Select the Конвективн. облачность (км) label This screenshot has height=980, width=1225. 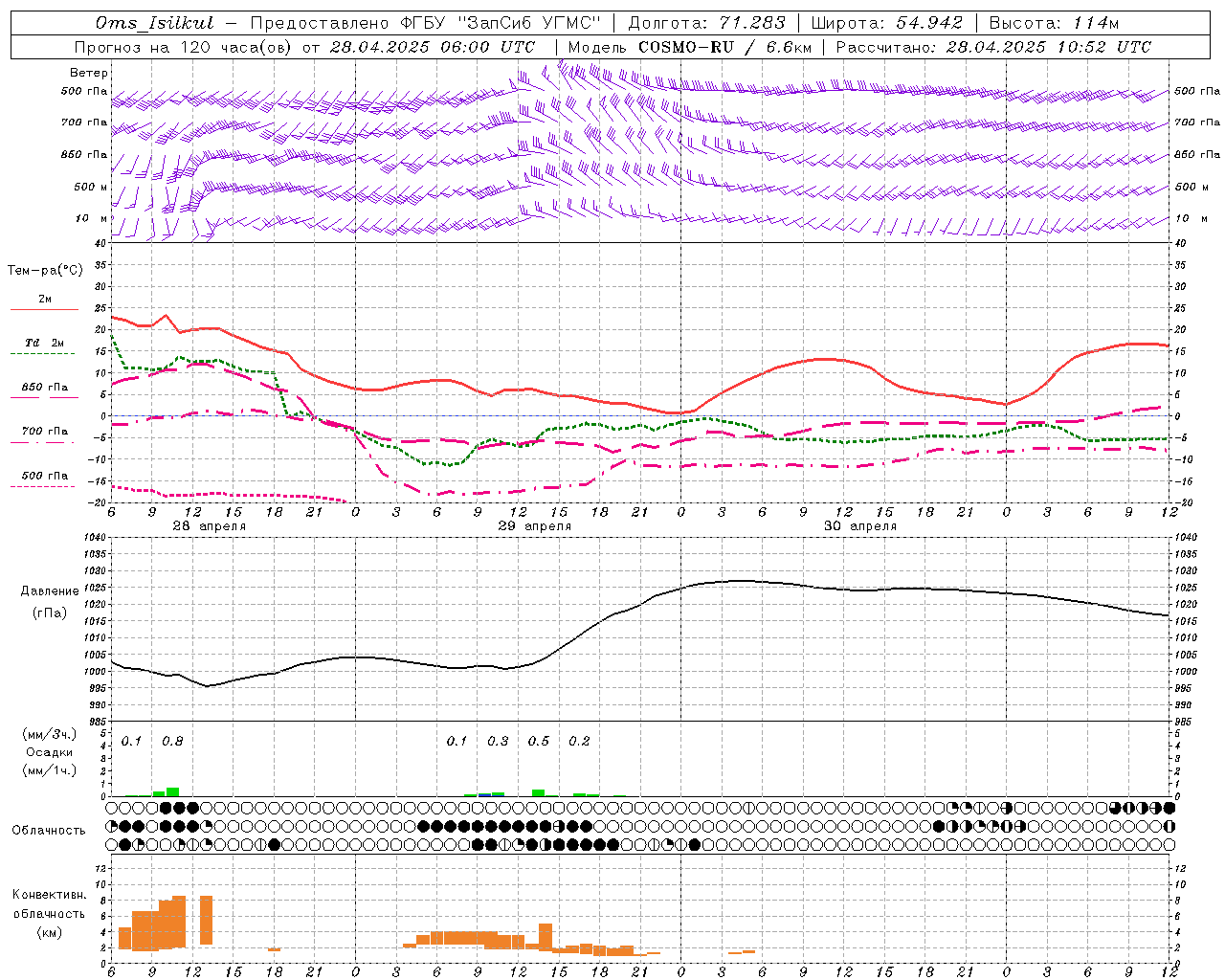coord(49,914)
